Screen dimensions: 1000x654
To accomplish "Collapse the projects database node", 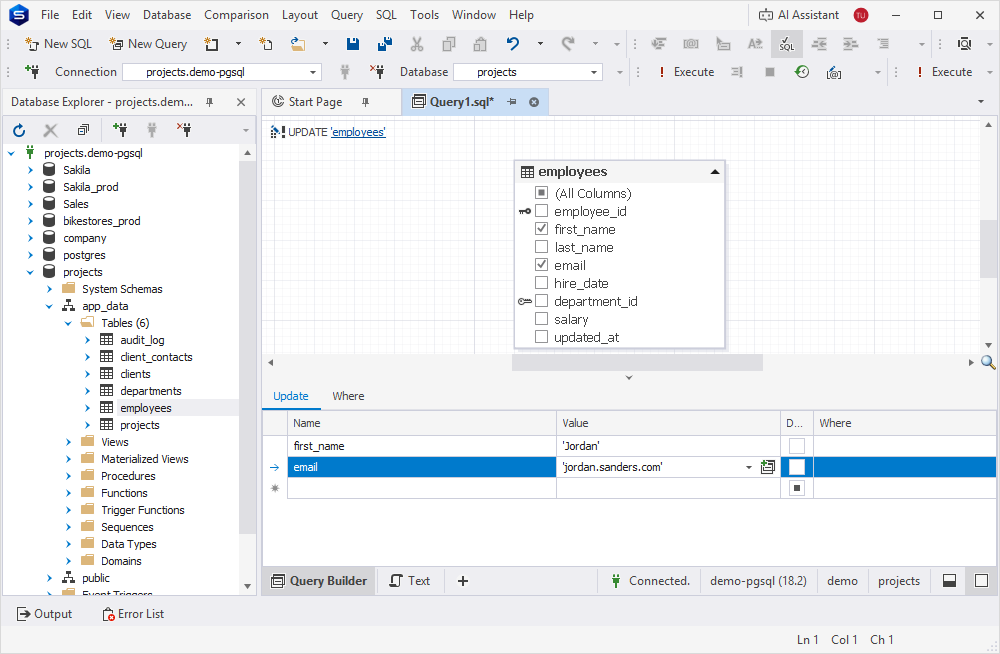I will pos(30,272).
